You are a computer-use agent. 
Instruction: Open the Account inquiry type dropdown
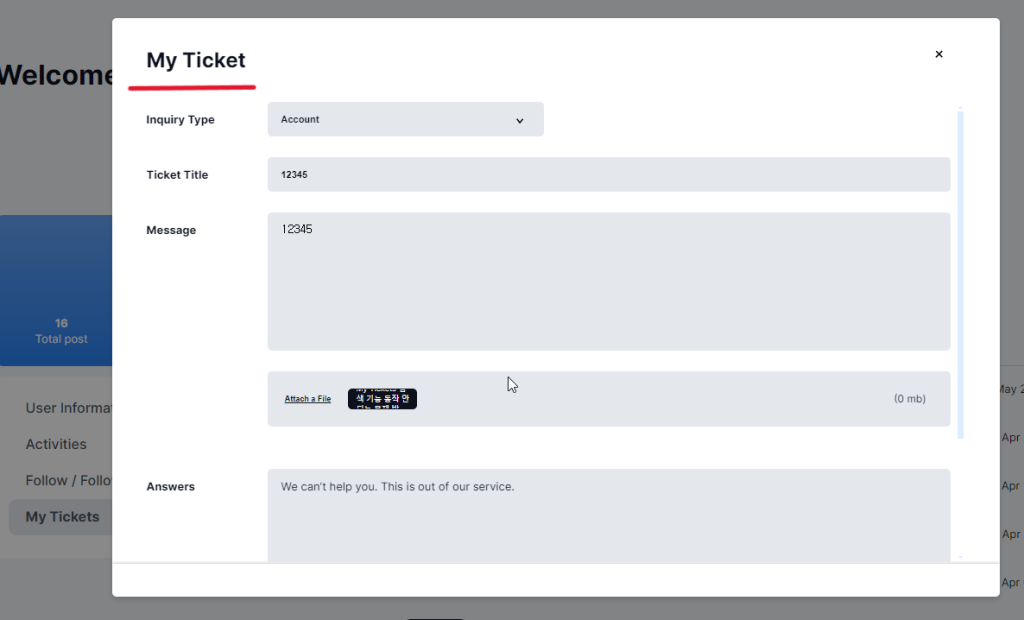coord(405,120)
